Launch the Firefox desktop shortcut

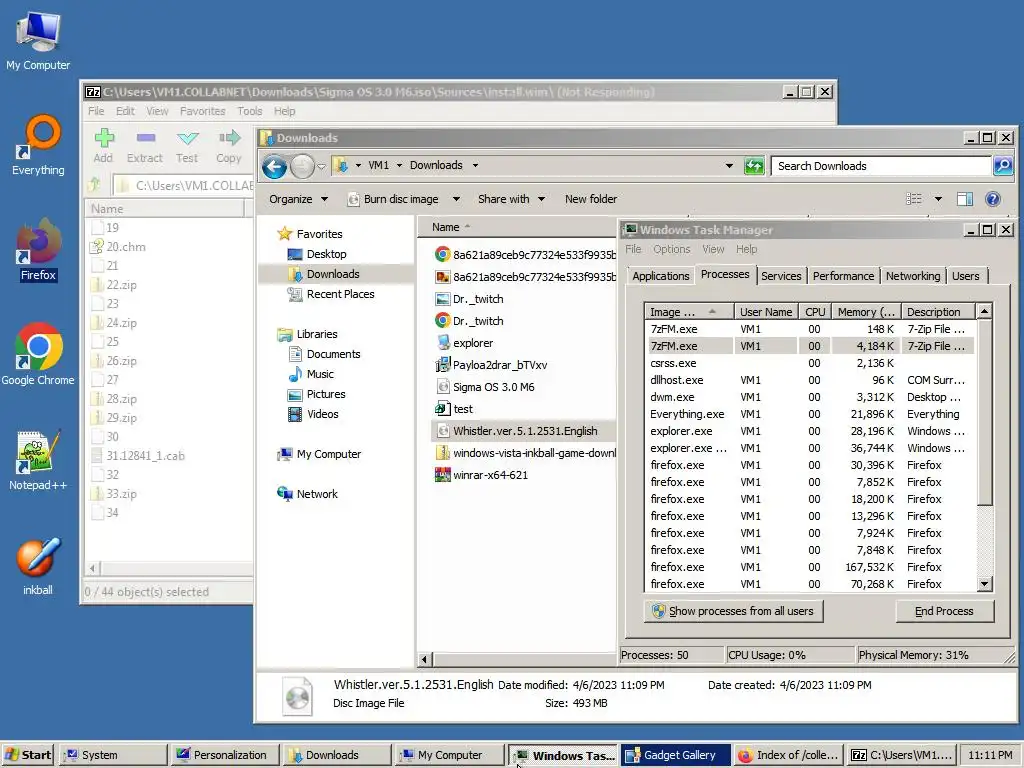pos(38,251)
